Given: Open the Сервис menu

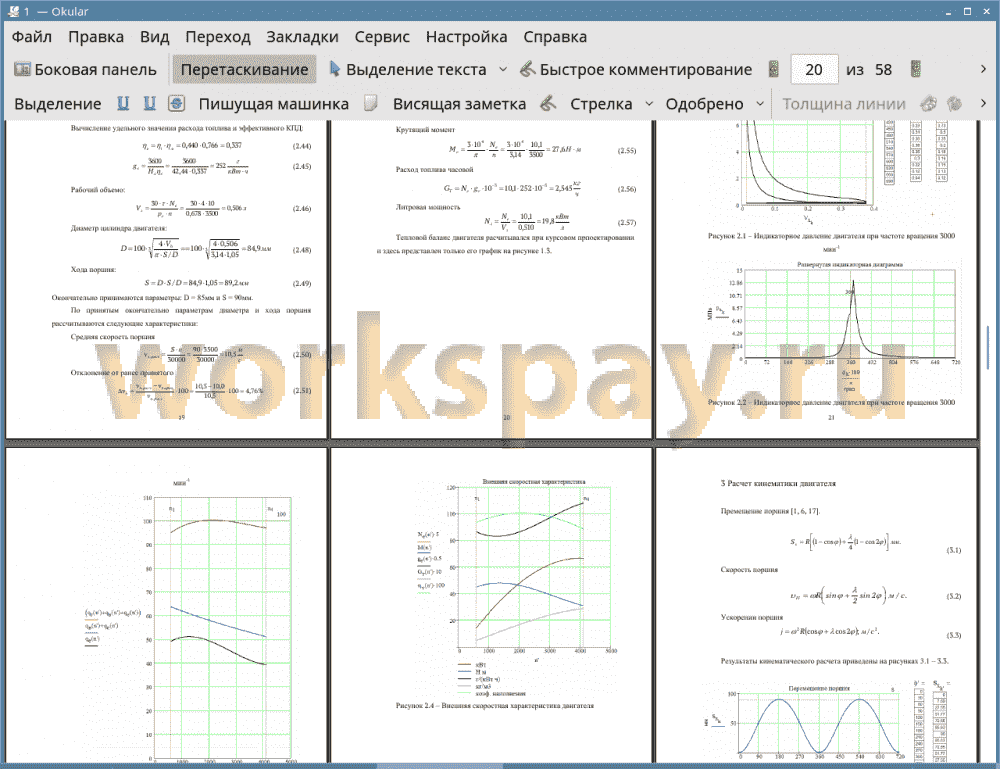Looking at the screenshot, I should click(382, 37).
